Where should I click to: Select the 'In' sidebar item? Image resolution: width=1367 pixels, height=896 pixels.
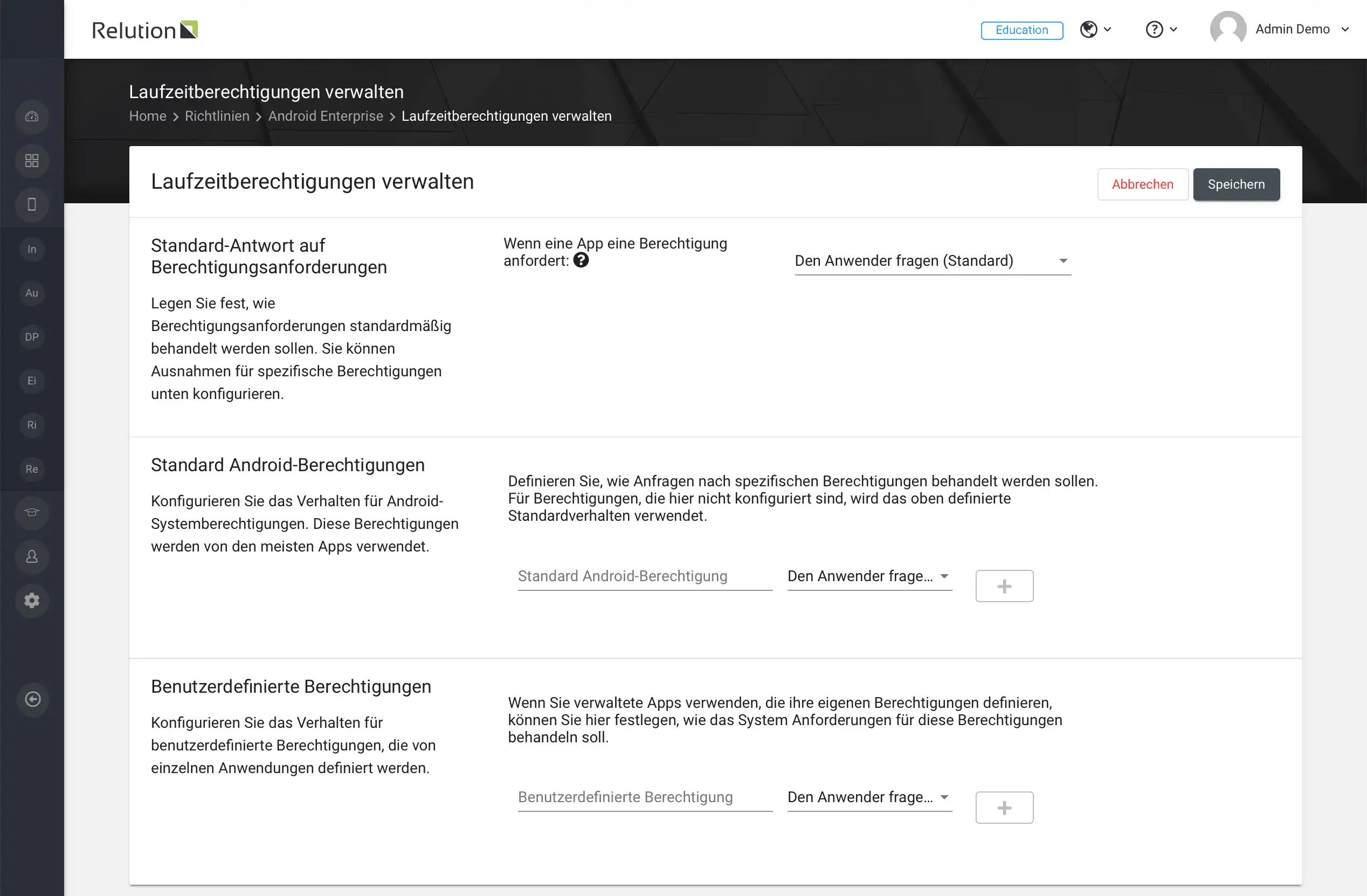pyautogui.click(x=32, y=249)
